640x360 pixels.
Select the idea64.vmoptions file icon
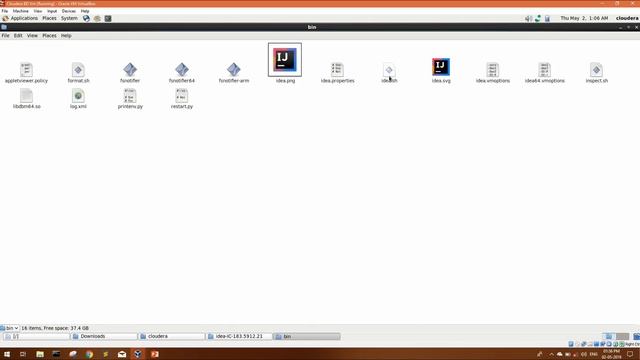544,70
